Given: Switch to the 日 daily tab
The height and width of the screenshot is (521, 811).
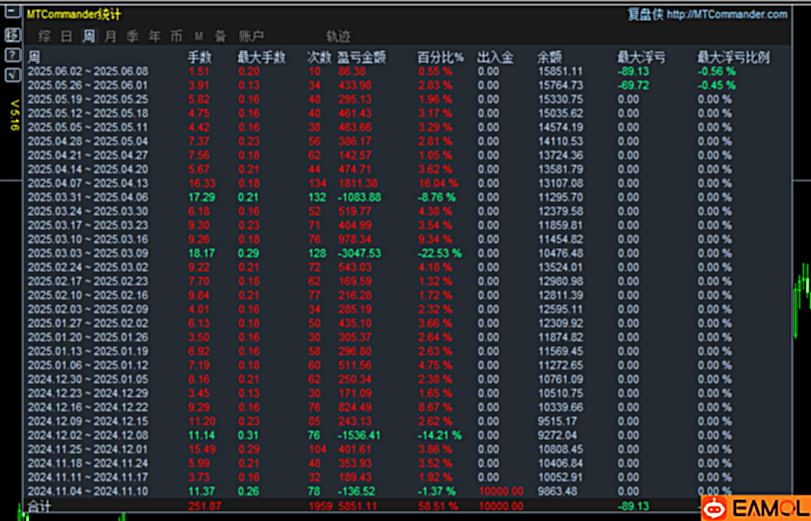Looking at the screenshot, I should coord(66,36).
